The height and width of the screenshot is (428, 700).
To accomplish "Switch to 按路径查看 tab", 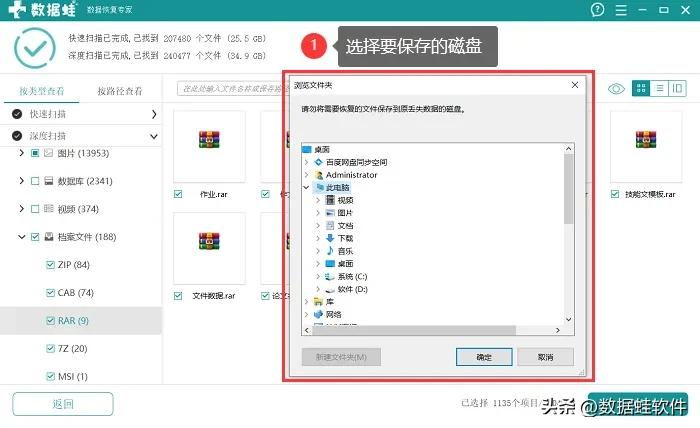I will pyautogui.click(x=119, y=91).
